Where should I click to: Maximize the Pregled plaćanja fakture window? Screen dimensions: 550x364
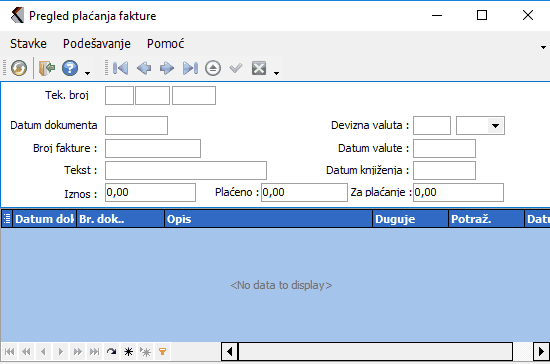pos(482,15)
